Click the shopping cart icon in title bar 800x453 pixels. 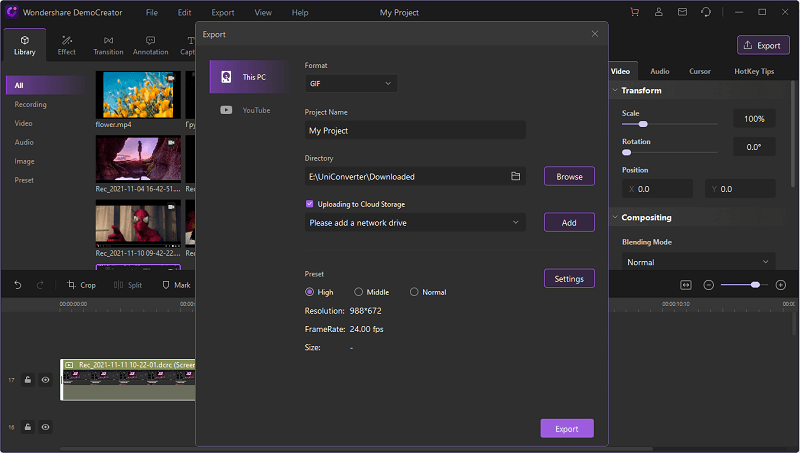pyautogui.click(x=634, y=12)
